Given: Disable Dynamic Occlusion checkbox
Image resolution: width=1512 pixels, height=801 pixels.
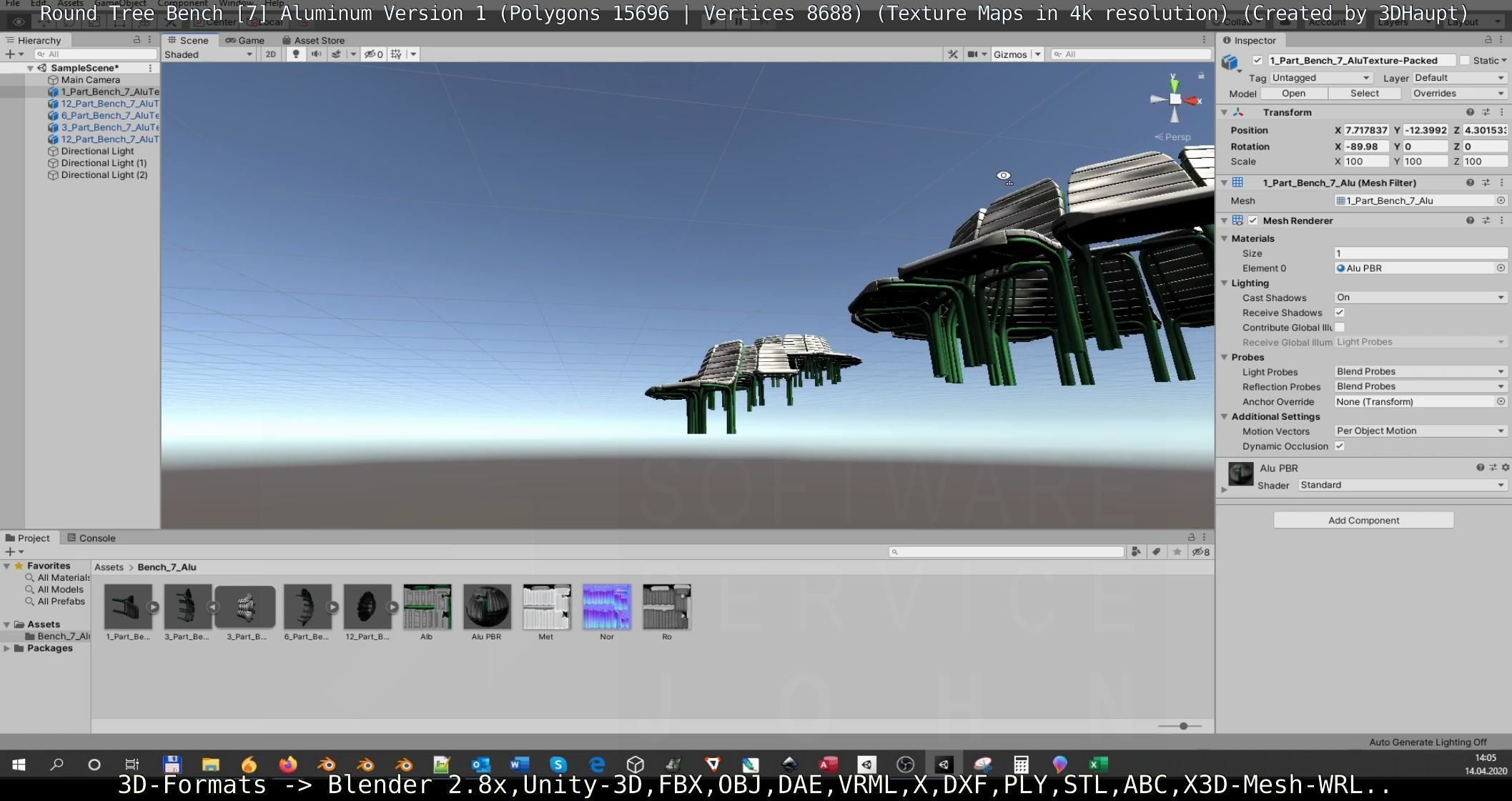Looking at the screenshot, I should point(1340,446).
